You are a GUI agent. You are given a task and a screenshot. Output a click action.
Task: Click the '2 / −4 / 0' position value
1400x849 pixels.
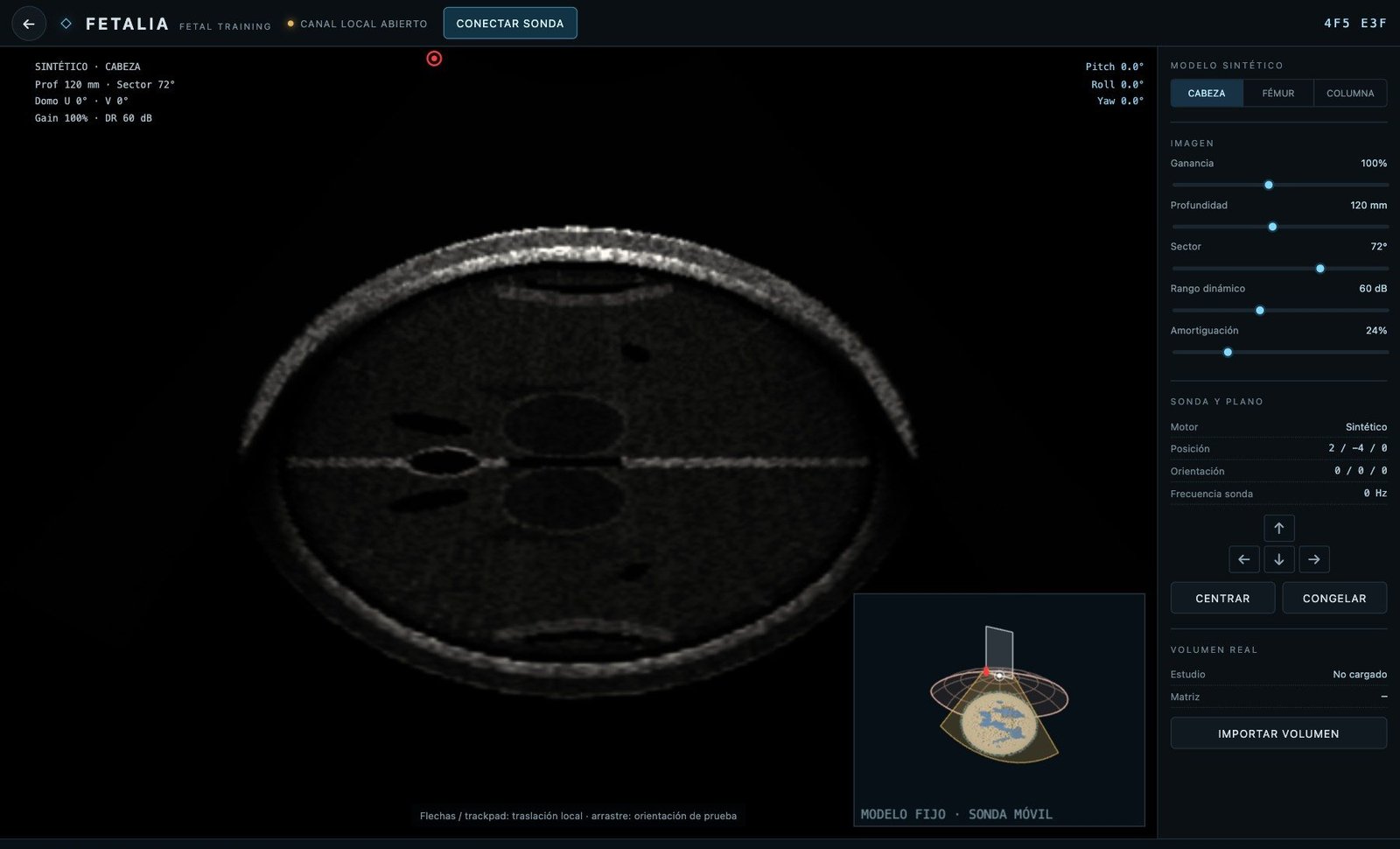click(1357, 448)
